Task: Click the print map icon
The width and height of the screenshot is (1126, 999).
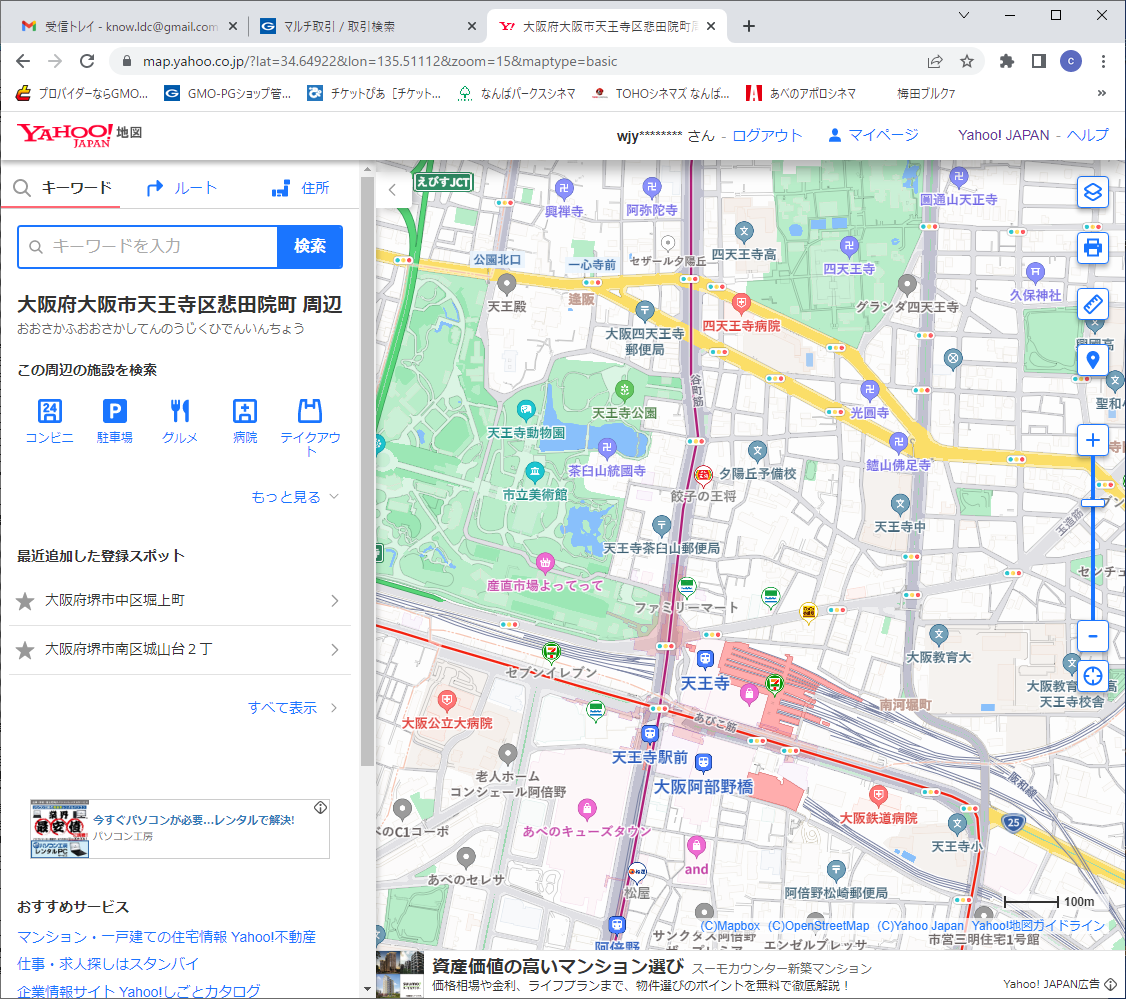Action: pos(1092,247)
